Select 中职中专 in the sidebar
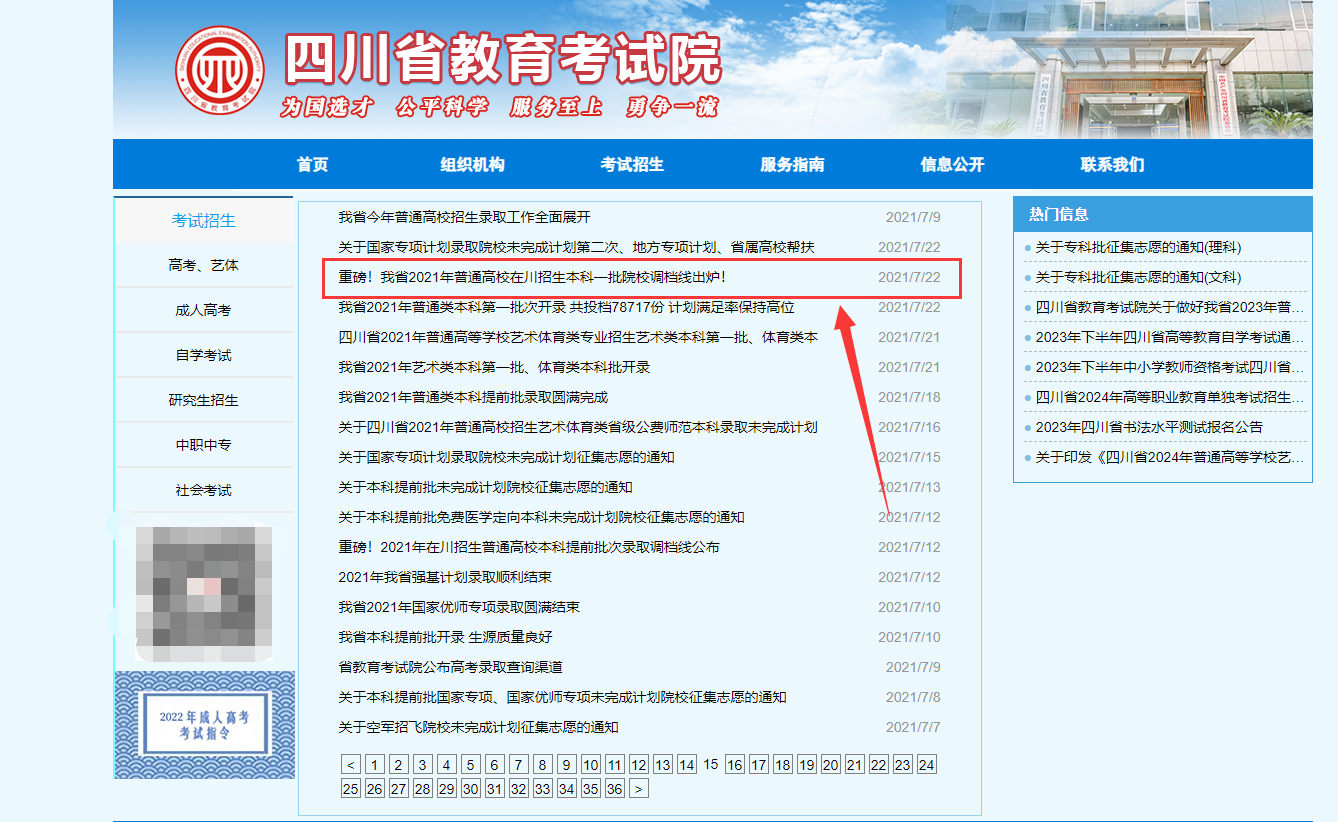The image size is (1338, 822). tap(204, 445)
